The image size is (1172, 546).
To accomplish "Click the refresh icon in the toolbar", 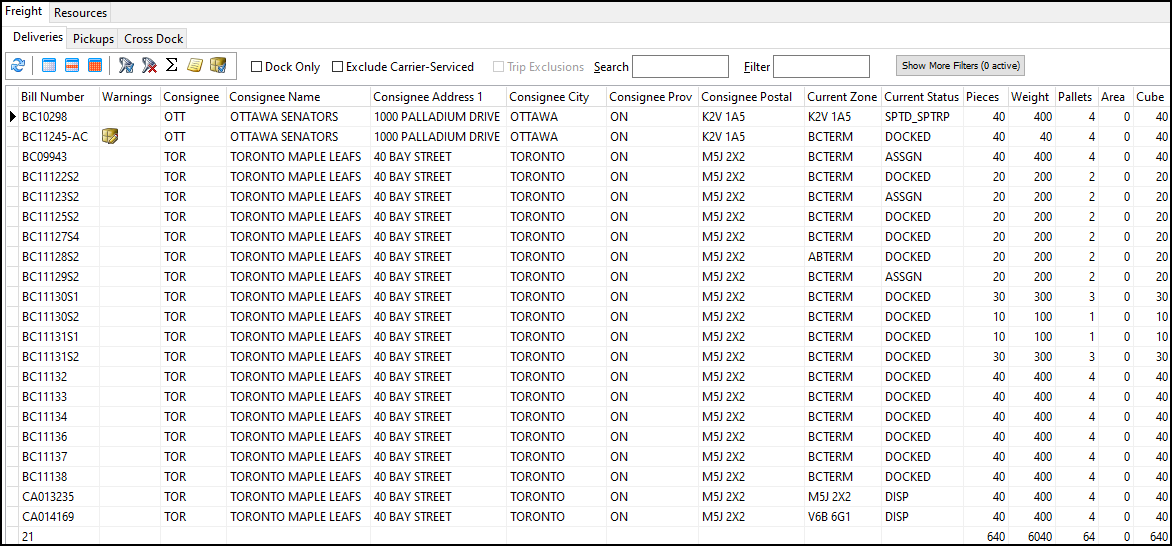I will [x=18, y=66].
